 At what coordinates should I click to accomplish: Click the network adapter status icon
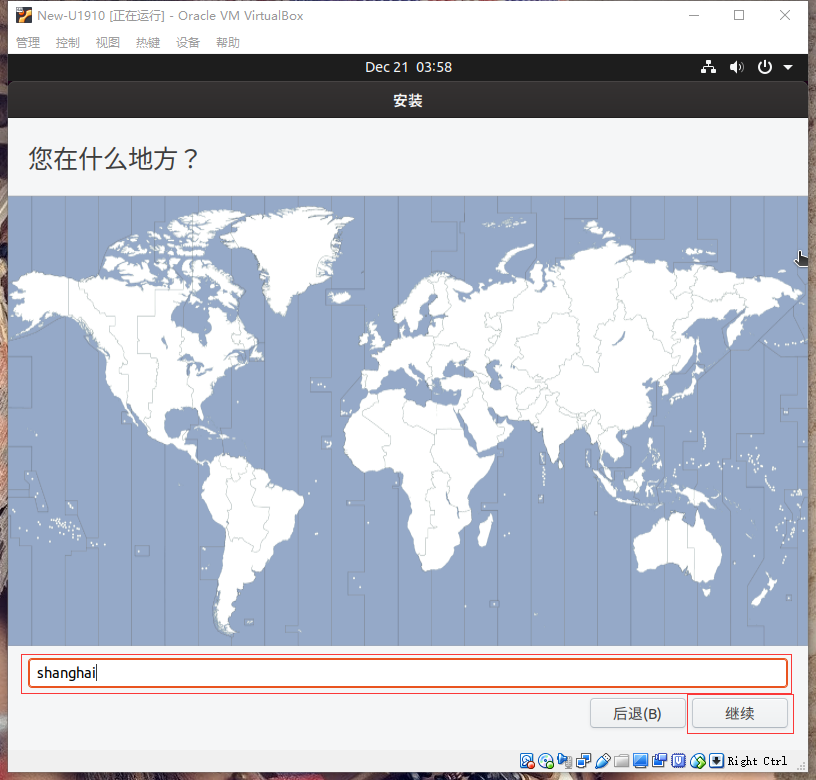click(583, 761)
